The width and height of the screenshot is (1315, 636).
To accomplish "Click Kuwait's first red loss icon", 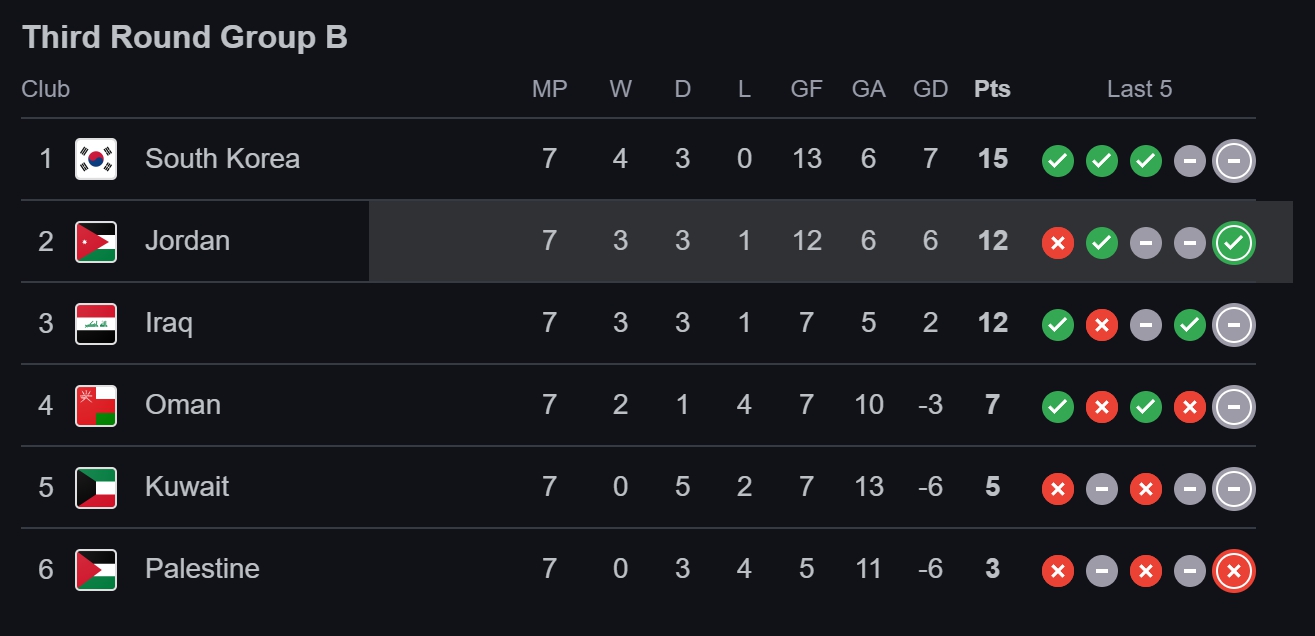I will (1058, 488).
